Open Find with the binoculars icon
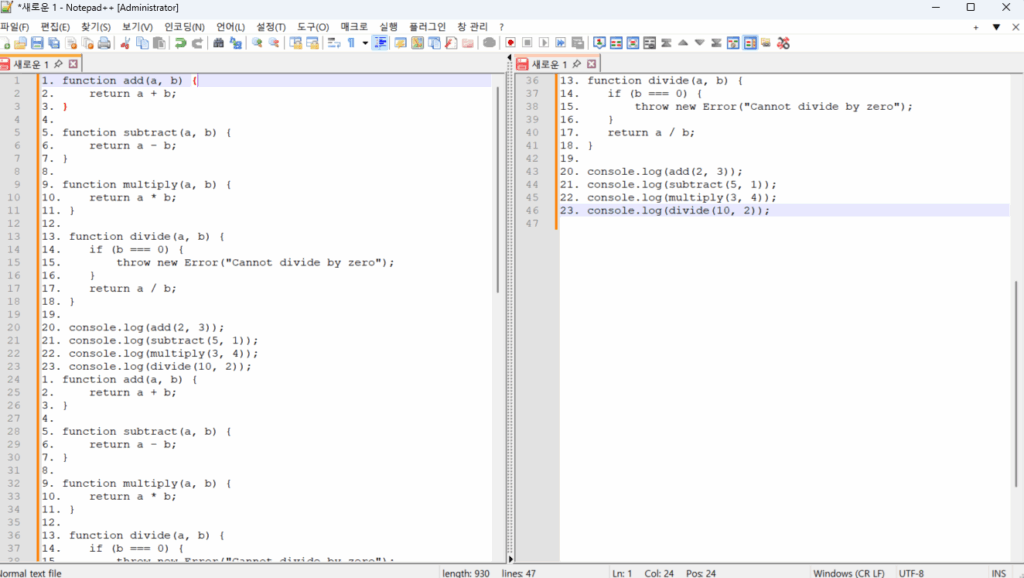The height and width of the screenshot is (578, 1024). [x=219, y=43]
